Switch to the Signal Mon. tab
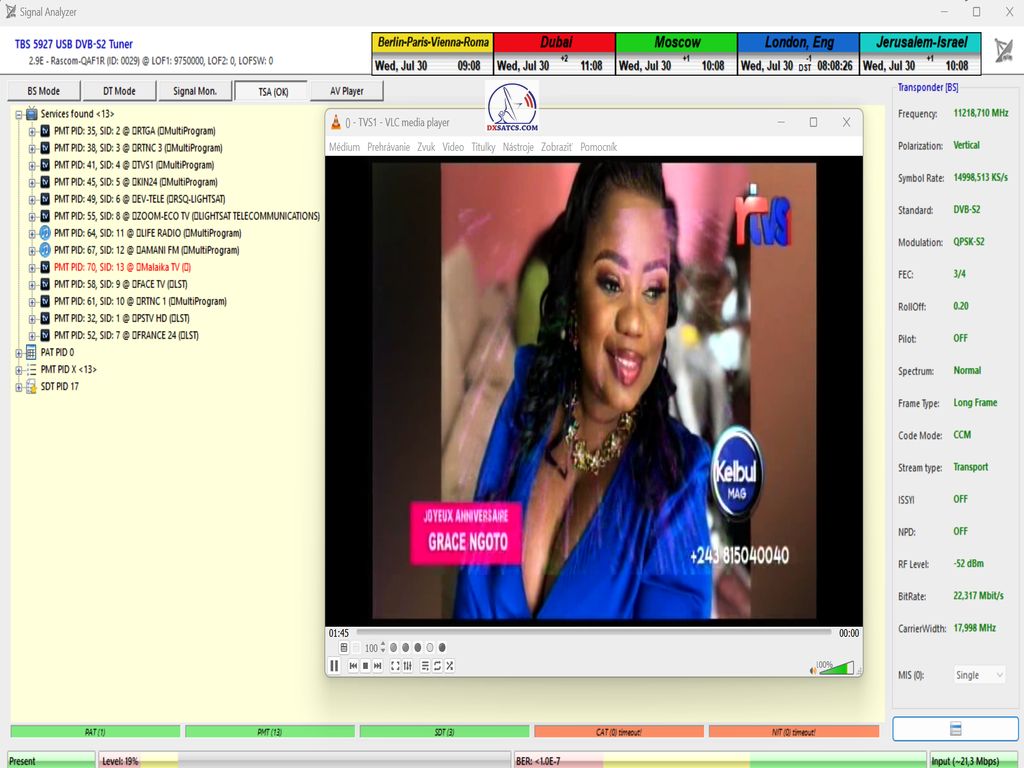1024x768 pixels. coord(194,91)
